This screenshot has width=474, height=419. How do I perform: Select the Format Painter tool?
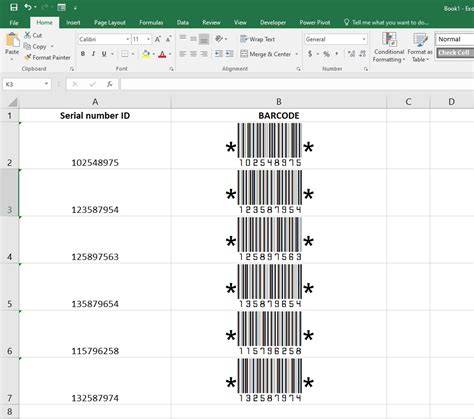click(48, 57)
